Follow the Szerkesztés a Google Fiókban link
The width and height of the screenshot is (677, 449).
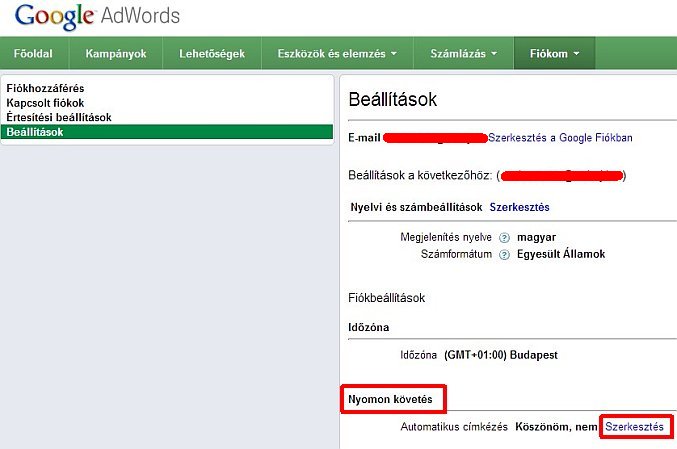pyautogui.click(x=560, y=137)
